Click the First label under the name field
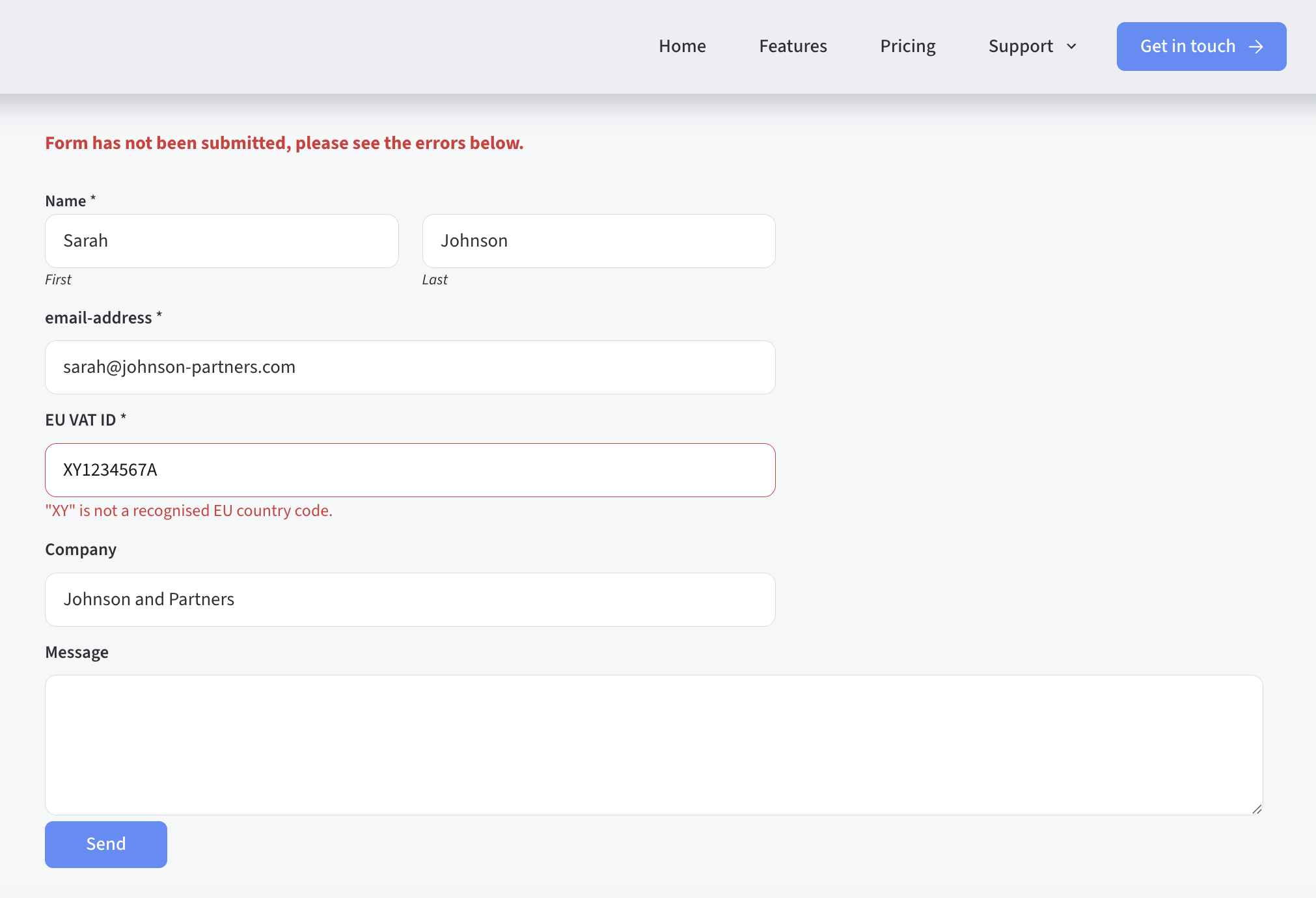 (58, 279)
